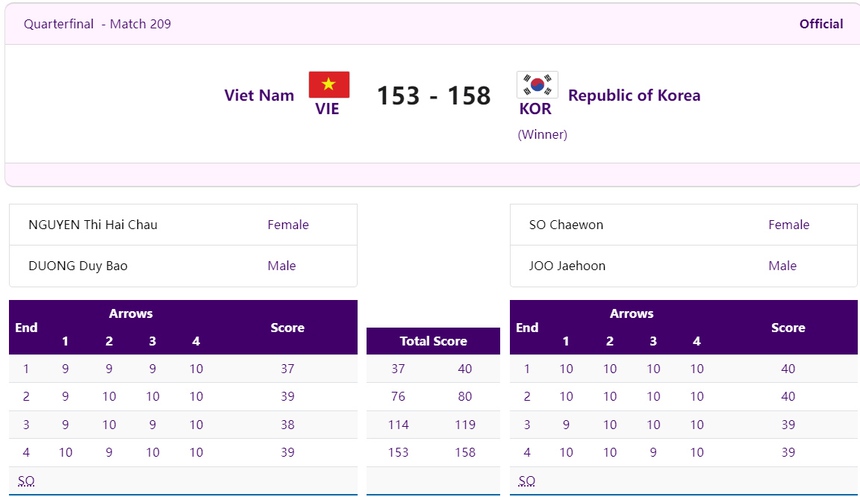Click the final total 153 in Total Score table
The height and width of the screenshot is (497, 860).
tap(398, 453)
